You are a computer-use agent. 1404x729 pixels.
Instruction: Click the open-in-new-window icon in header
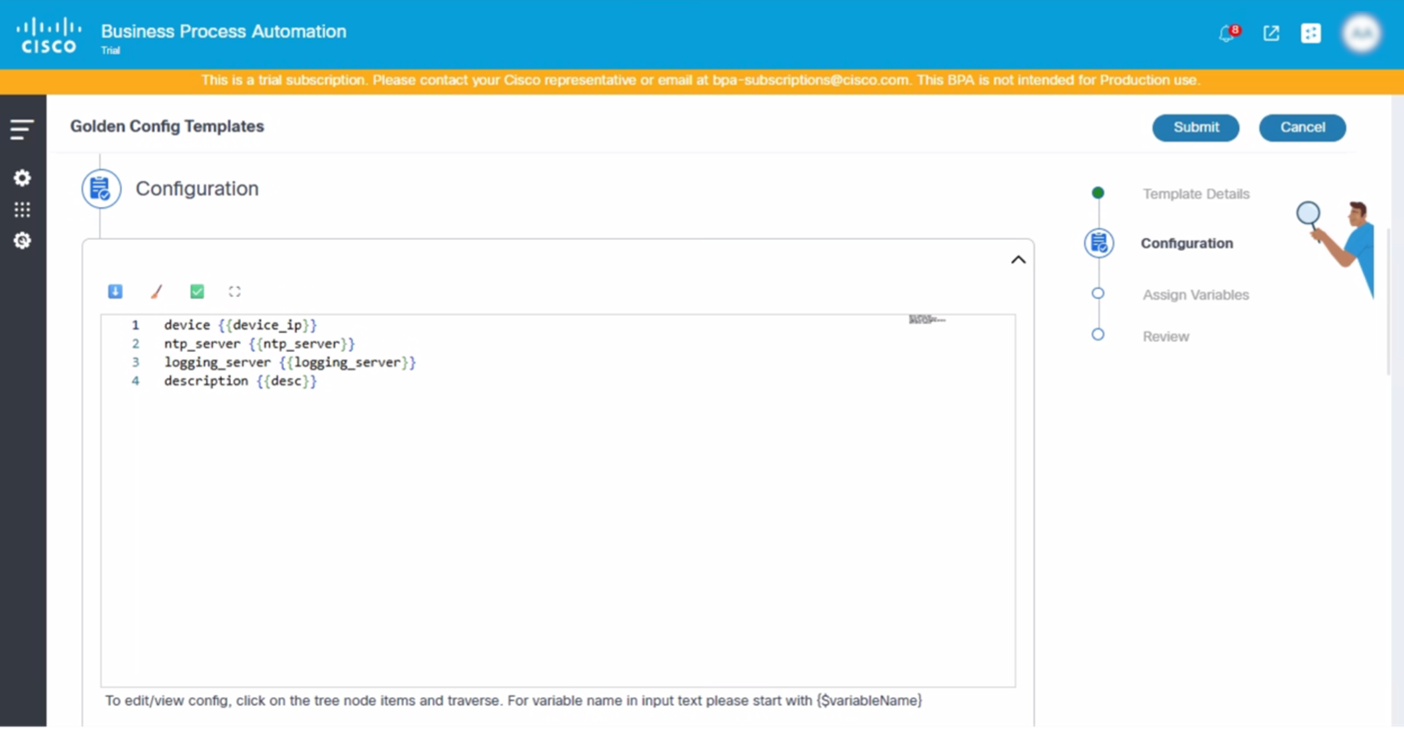pyautogui.click(x=1271, y=33)
